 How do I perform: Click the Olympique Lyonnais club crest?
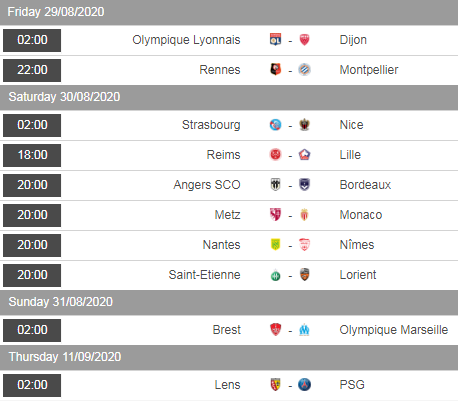click(275, 40)
